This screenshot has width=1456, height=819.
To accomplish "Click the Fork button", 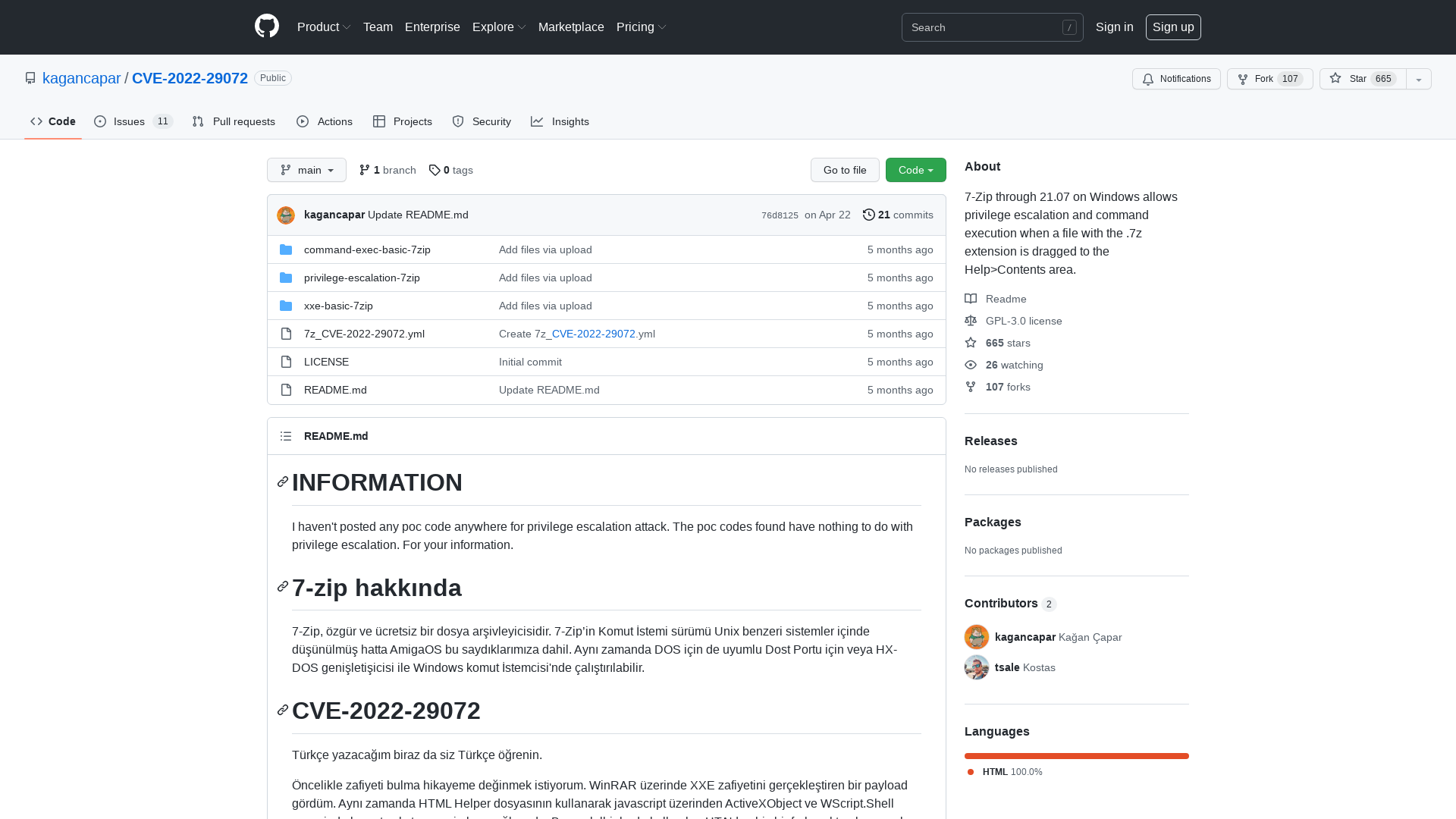I will coord(1270,79).
